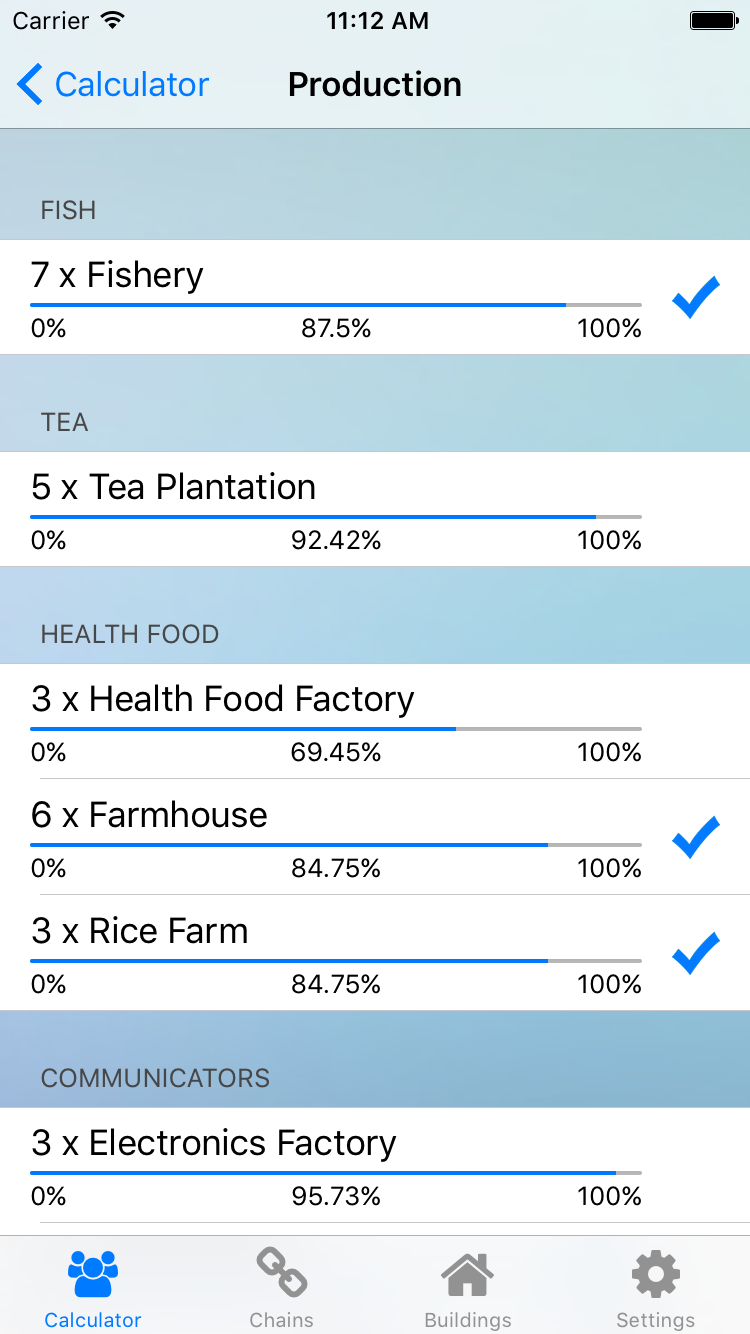
Task: Tap the Wi-Fi signal icon
Action: click(x=114, y=20)
